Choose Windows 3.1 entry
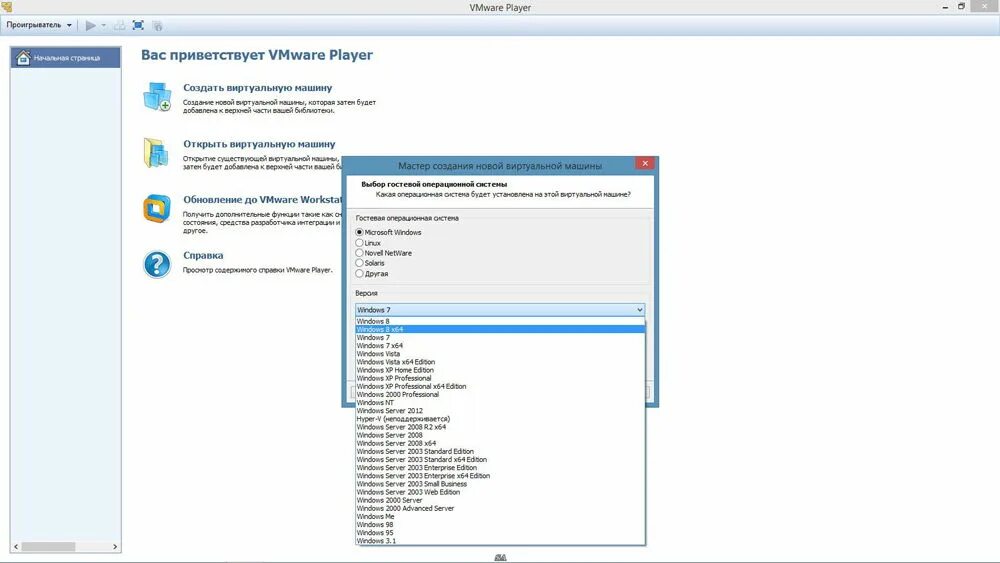The width and height of the screenshot is (1000, 563). click(x=500, y=541)
